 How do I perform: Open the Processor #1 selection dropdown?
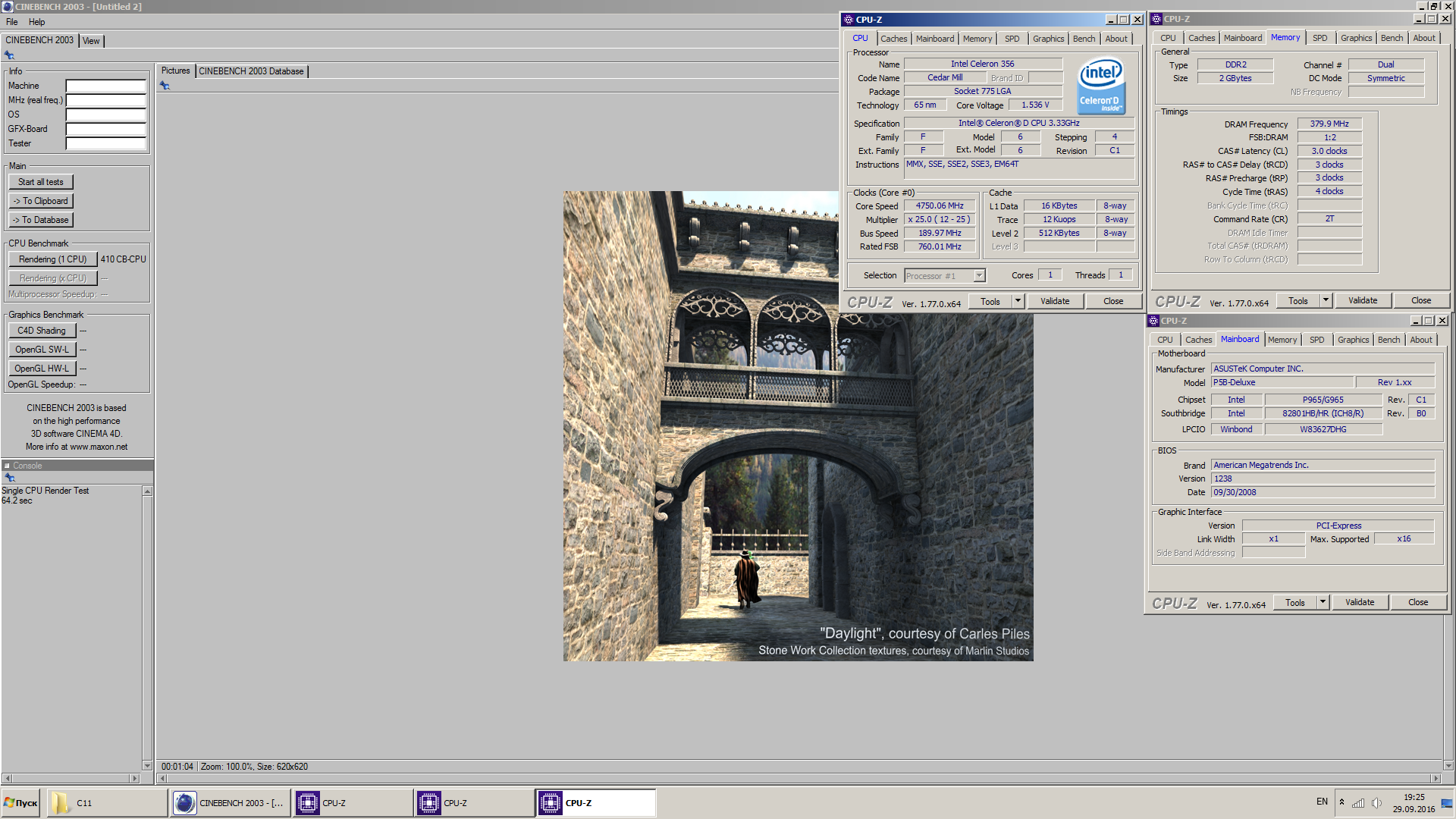pyautogui.click(x=979, y=276)
